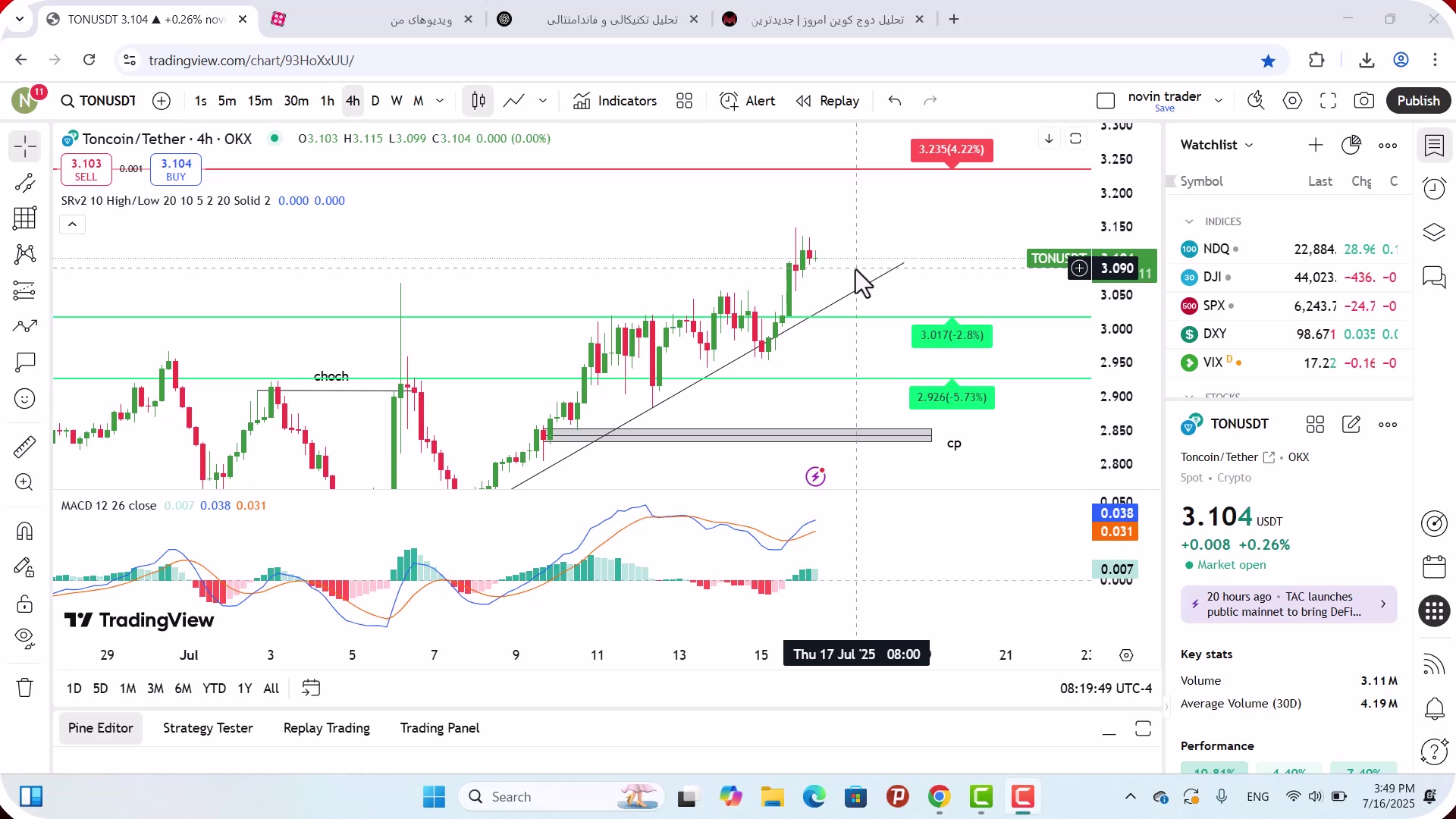This screenshot has width=1456, height=819.
Task: Select the text annotation tool
Action: (25, 362)
